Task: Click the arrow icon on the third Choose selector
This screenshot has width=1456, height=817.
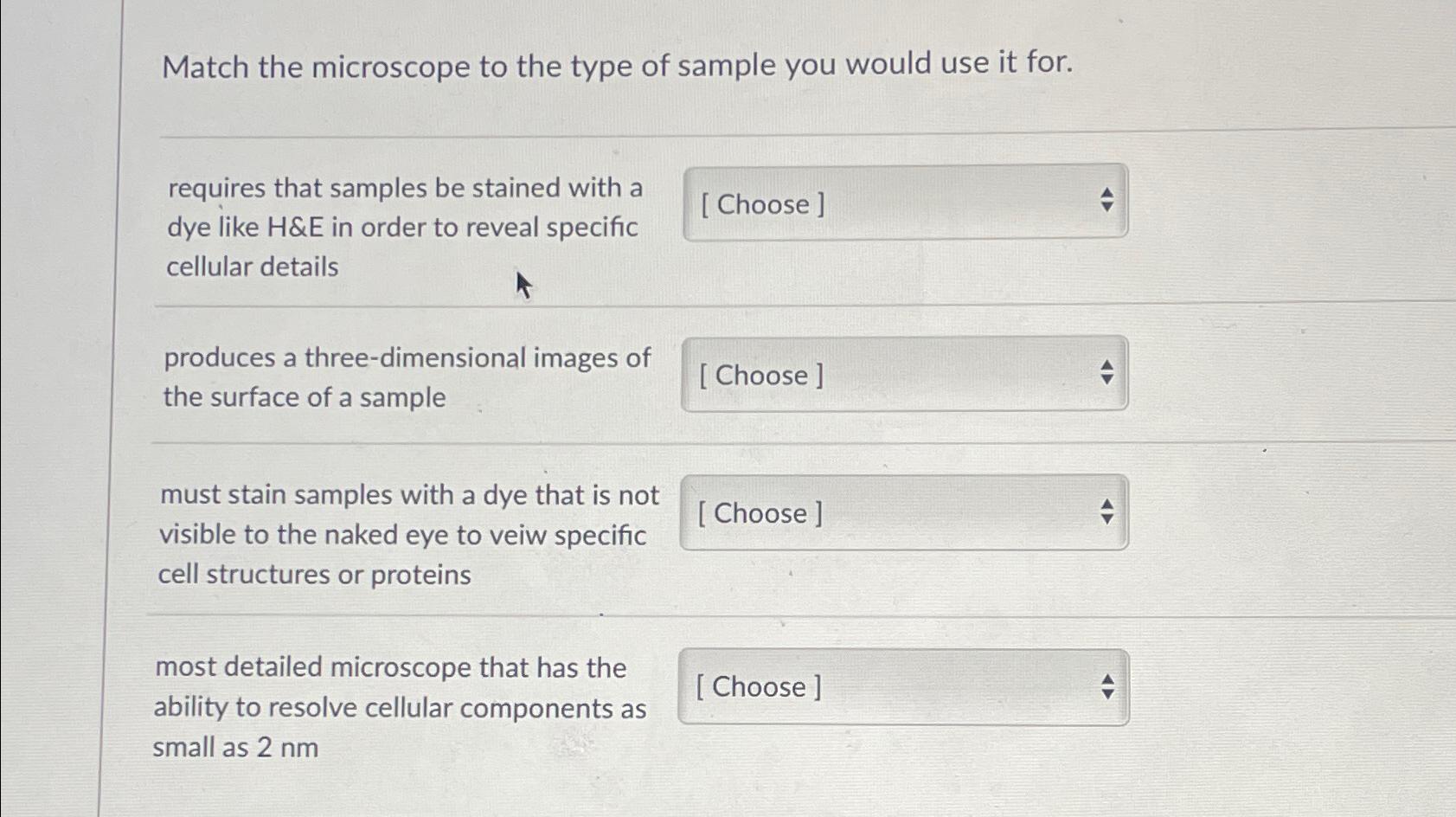Action: pos(1108,510)
